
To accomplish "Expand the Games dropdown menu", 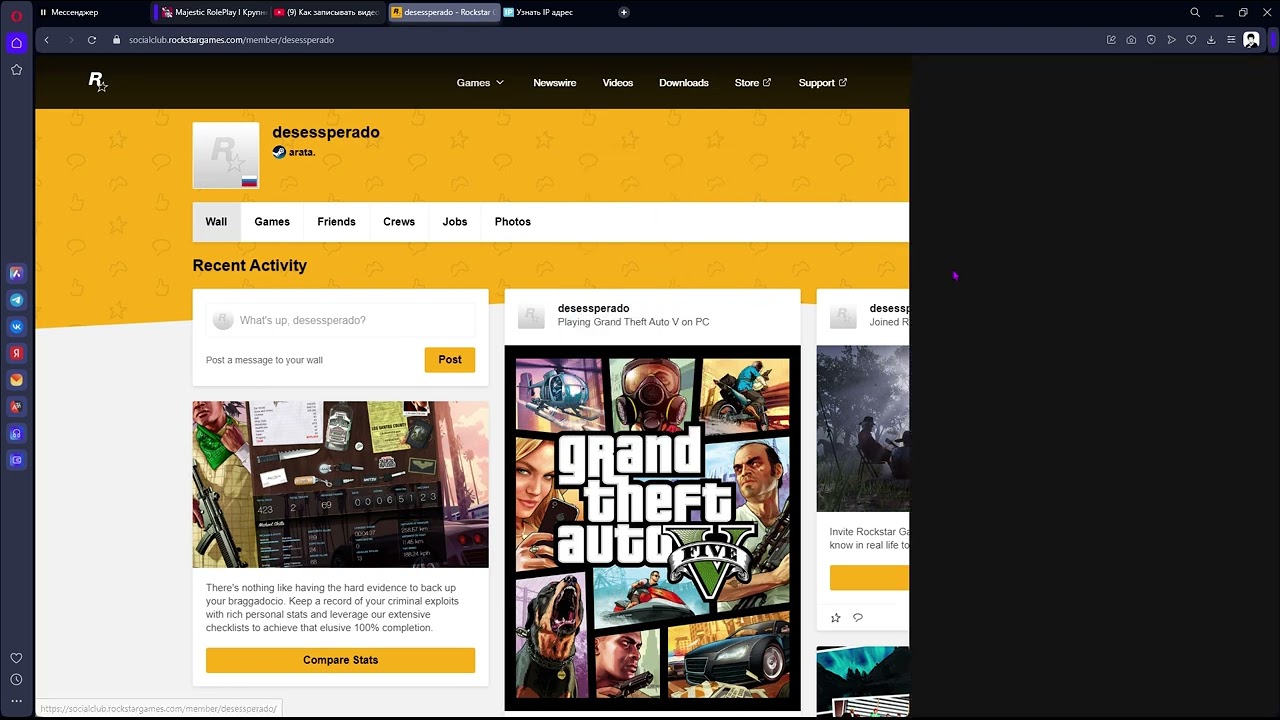I will pos(480,83).
